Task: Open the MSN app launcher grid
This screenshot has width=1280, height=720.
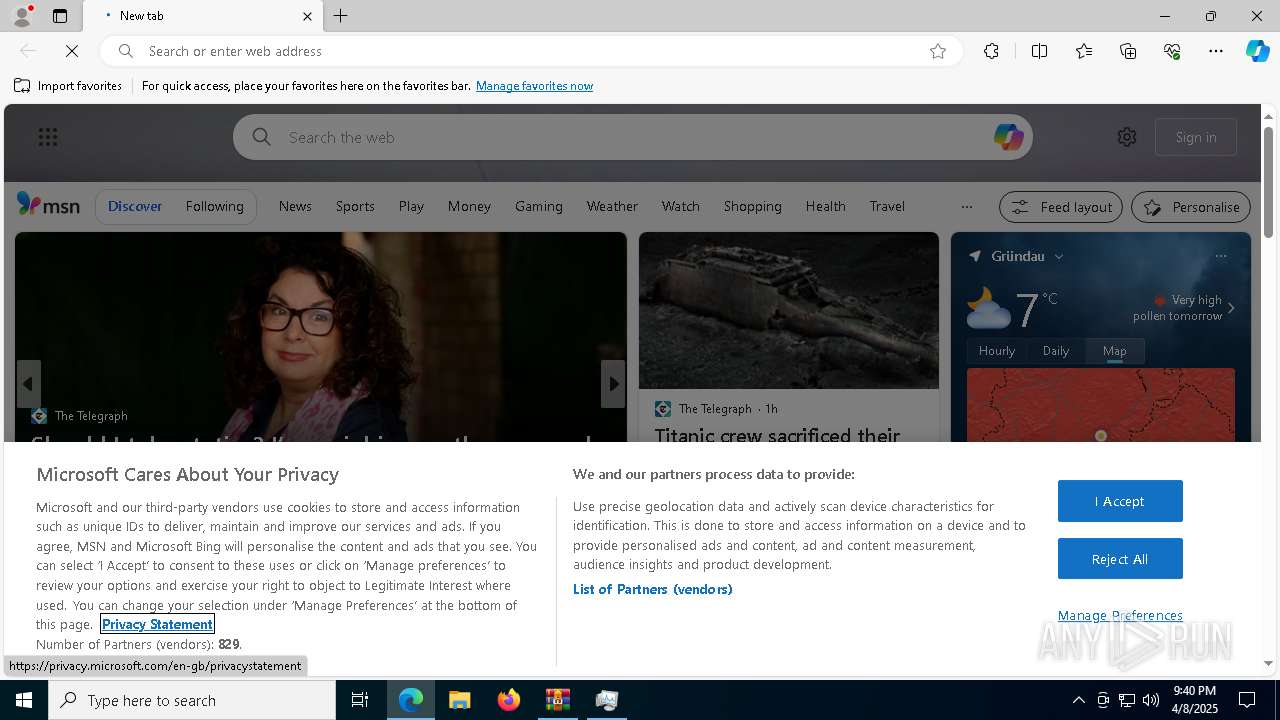Action: (48, 137)
